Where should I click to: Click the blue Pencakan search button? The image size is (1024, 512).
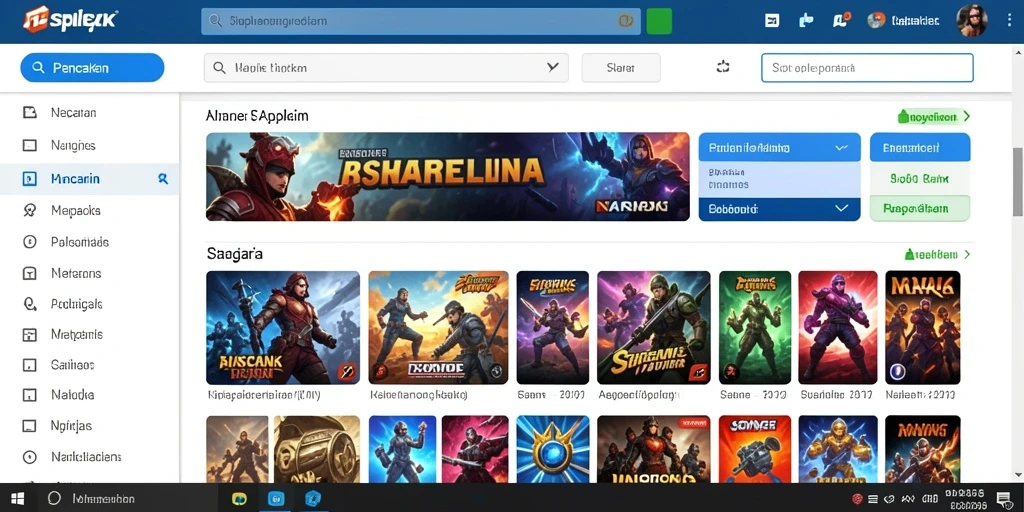click(92, 68)
